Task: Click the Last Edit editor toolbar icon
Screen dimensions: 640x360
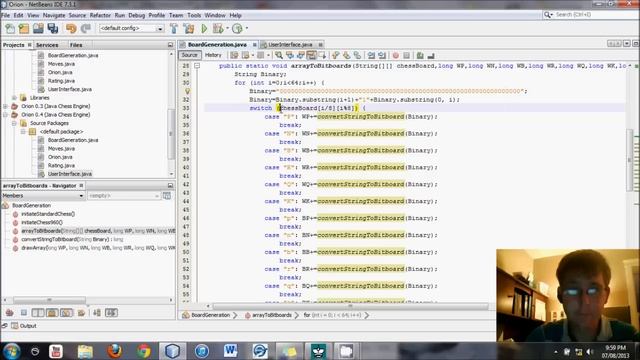Action: (234, 55)
